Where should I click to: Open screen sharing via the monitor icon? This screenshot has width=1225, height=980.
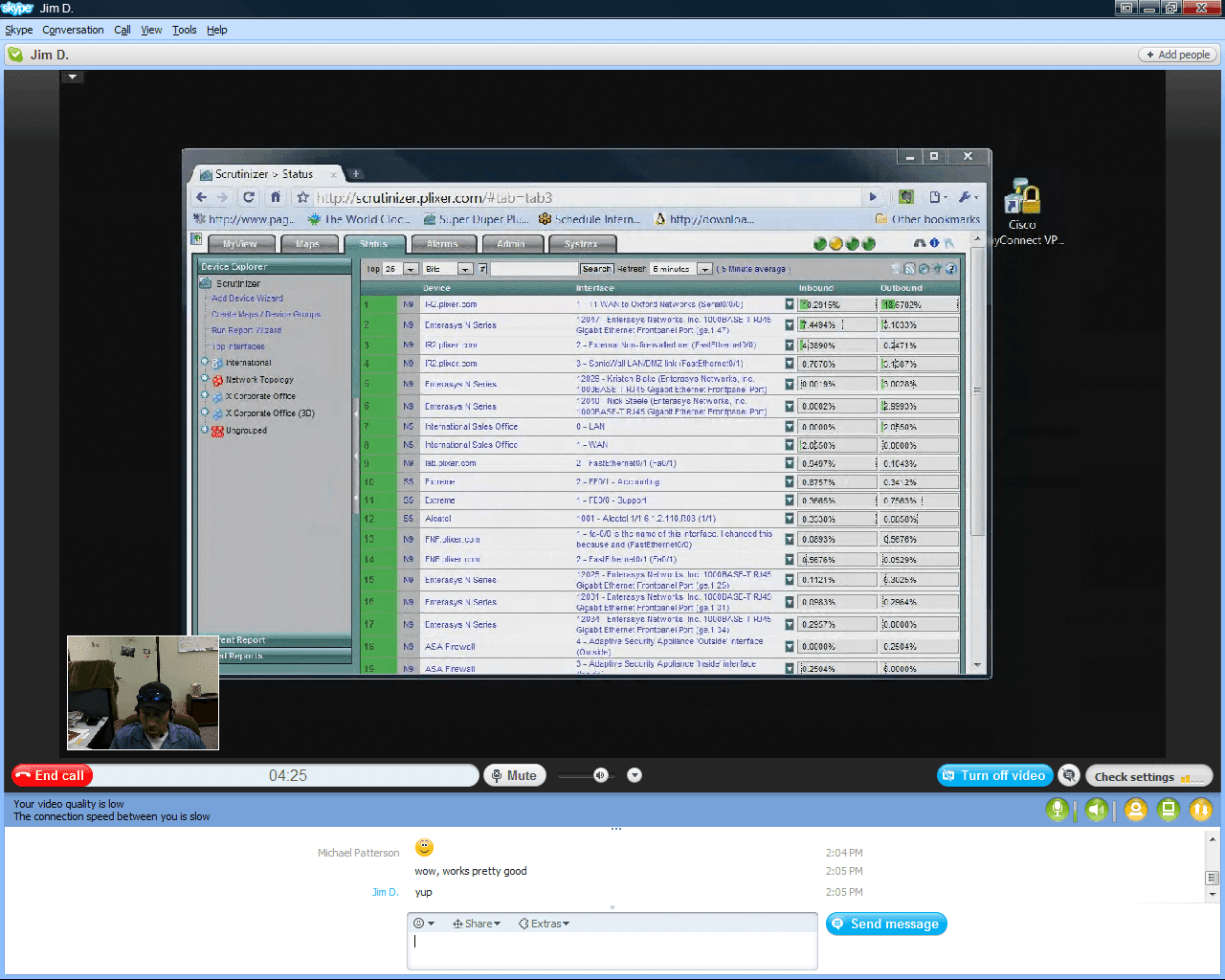tap(1169, 808)
